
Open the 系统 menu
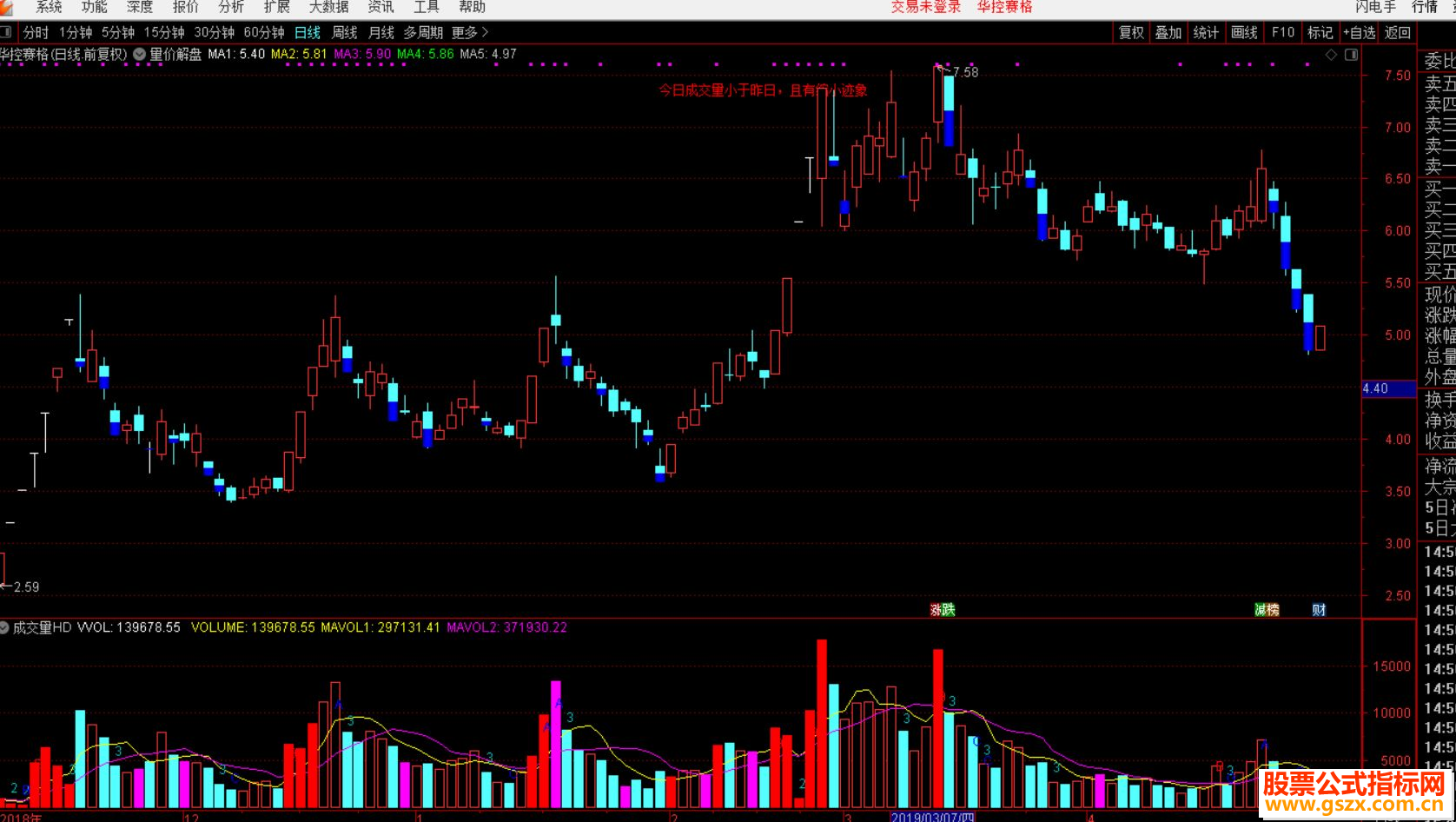coord(49,7)
